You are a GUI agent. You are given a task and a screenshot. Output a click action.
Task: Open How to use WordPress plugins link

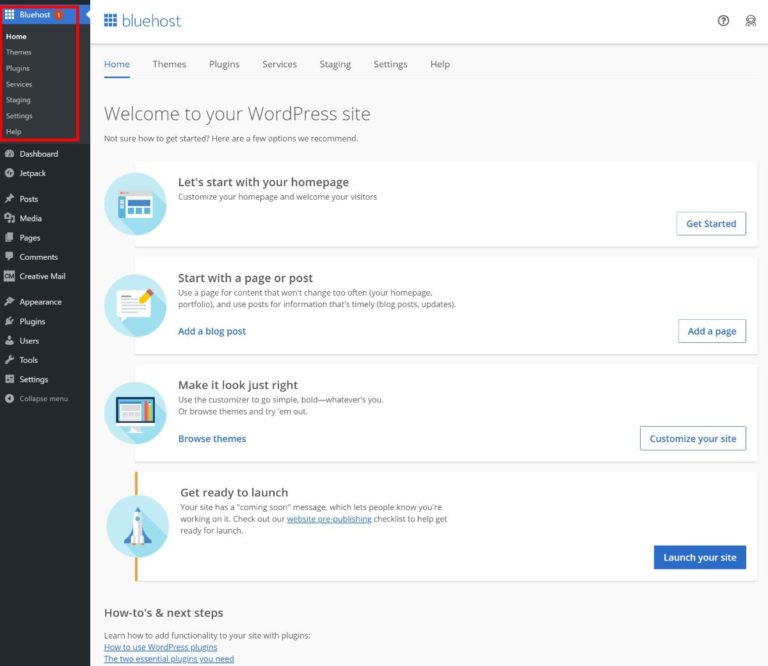[160, 647]
